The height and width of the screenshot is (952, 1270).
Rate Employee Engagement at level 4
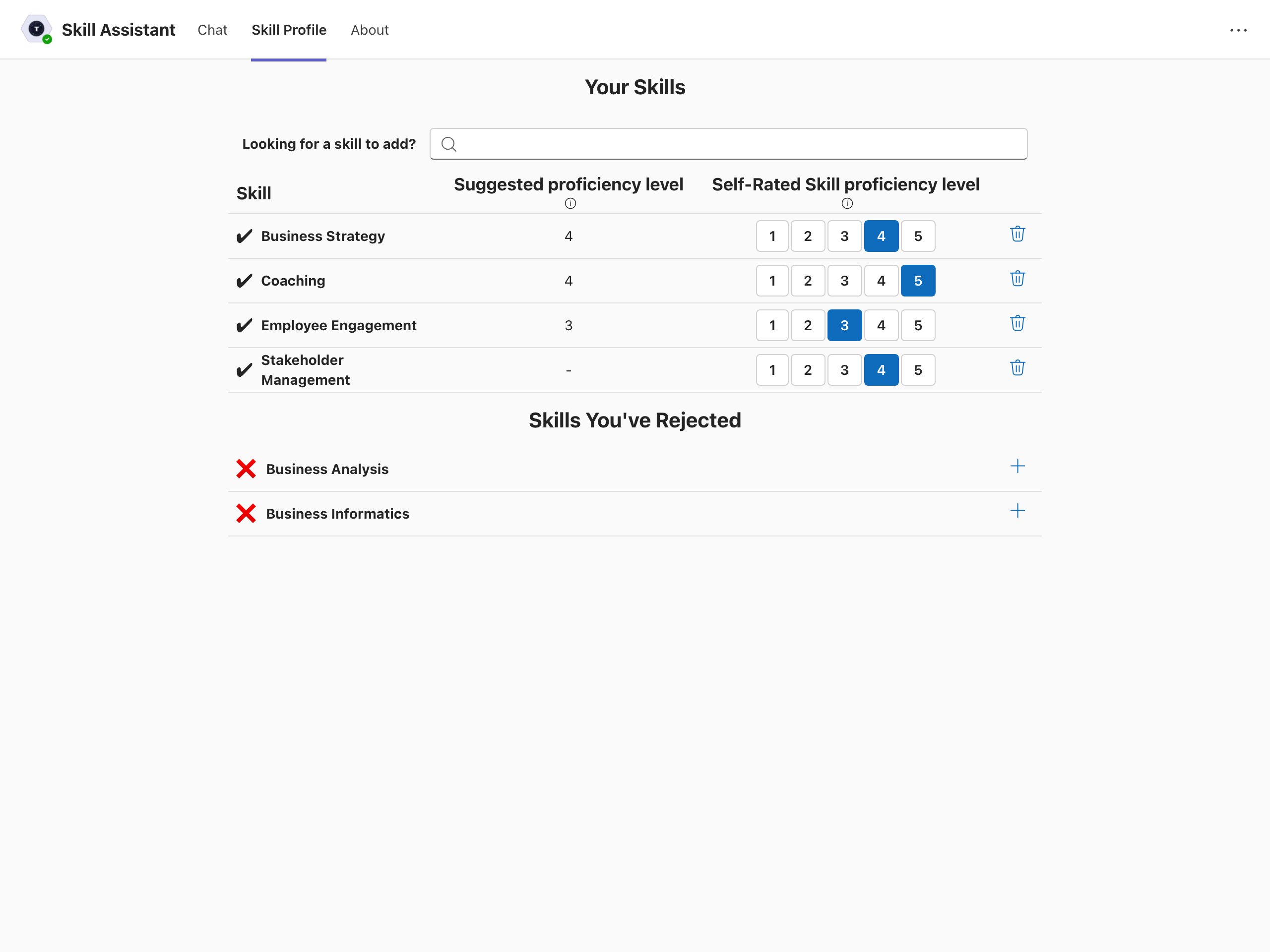[x=881, y=325]
